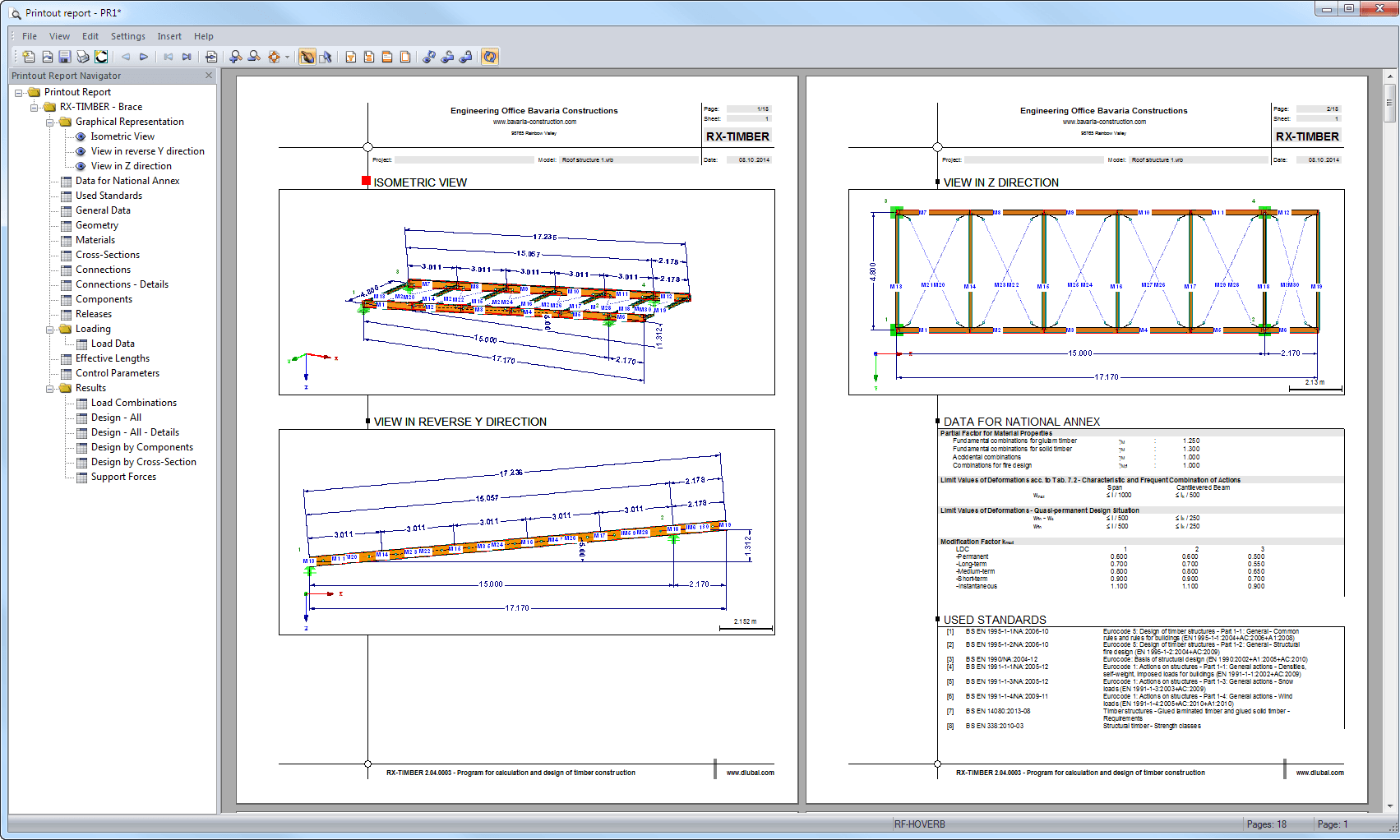Viewport: 1400px width, 840px height.
Task: Collapse the Printout Report root node
Action: point(19,93)
